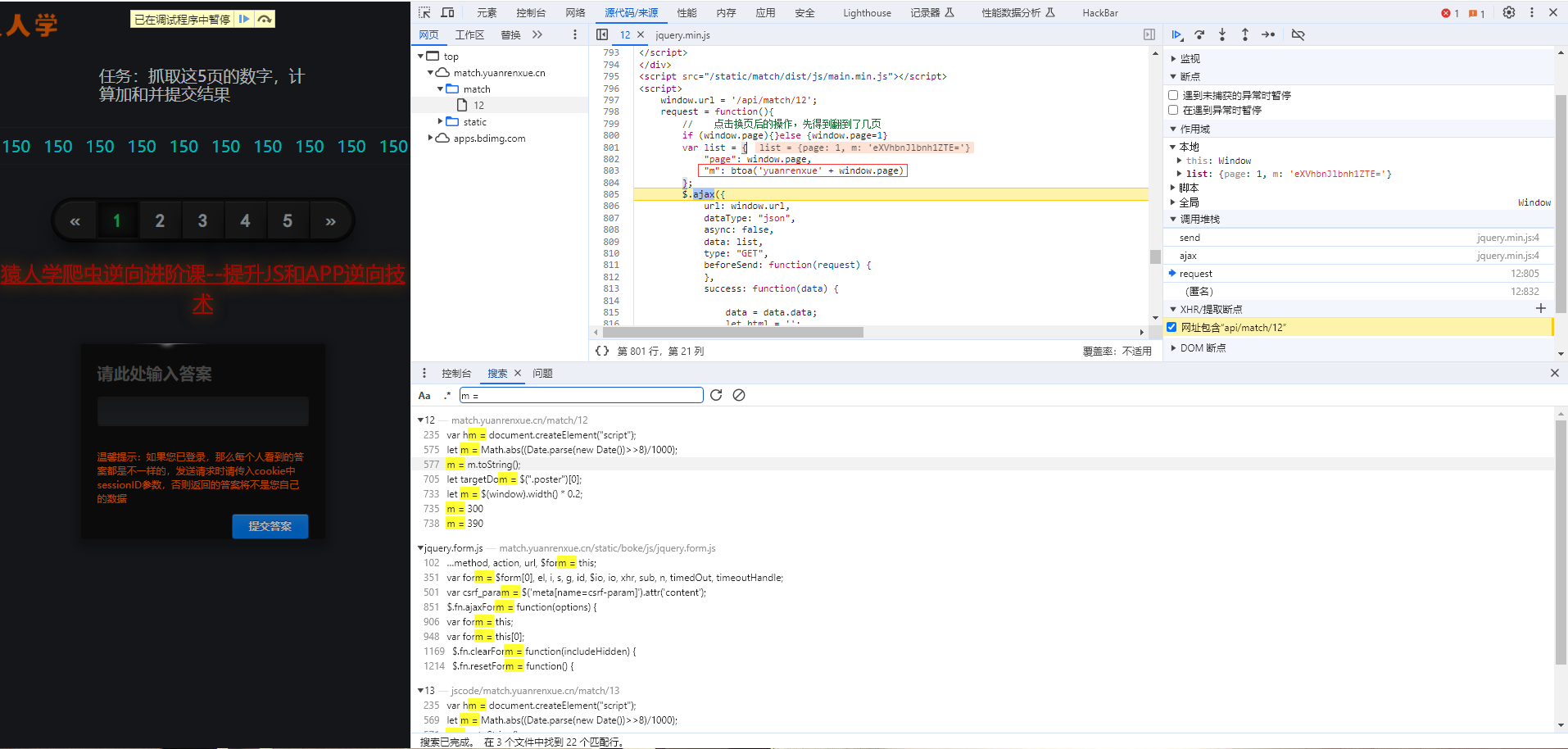Open DevTools customize three-dot menu

(1532, 12)
